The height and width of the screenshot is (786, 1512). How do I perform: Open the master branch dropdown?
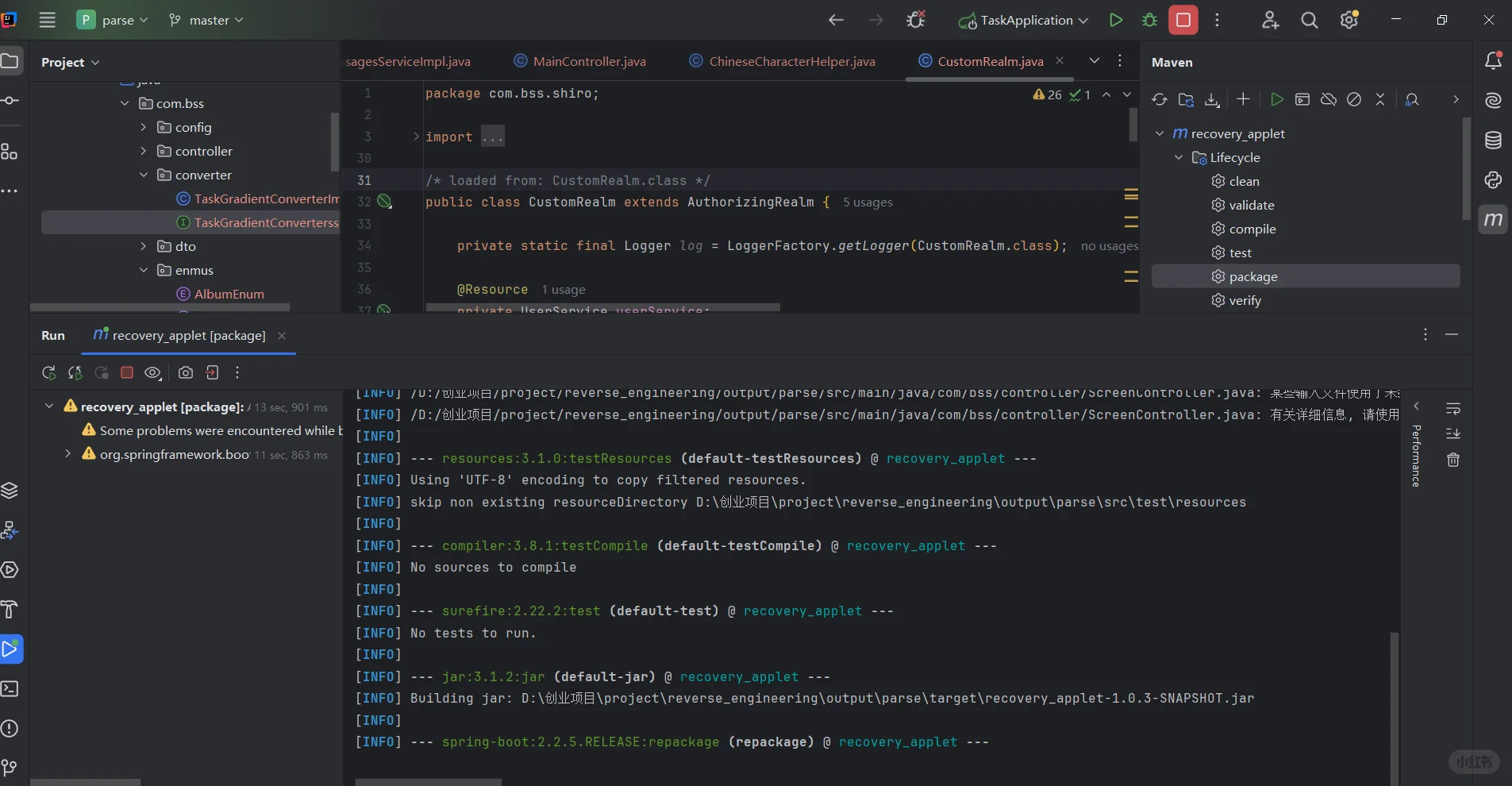click(206, 21)
